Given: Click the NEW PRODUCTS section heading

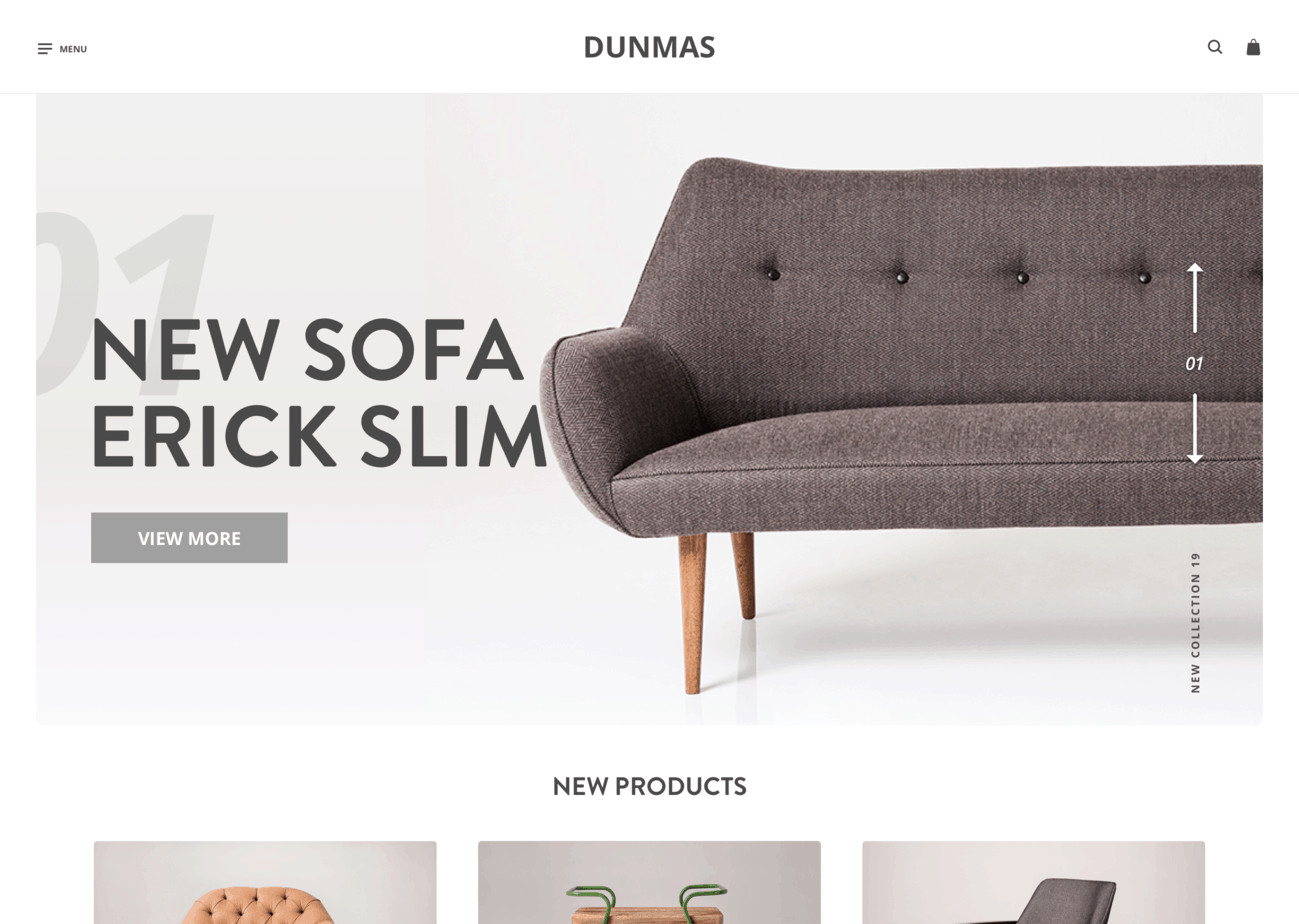Looking at the screenshot, I should click(649, 786).
